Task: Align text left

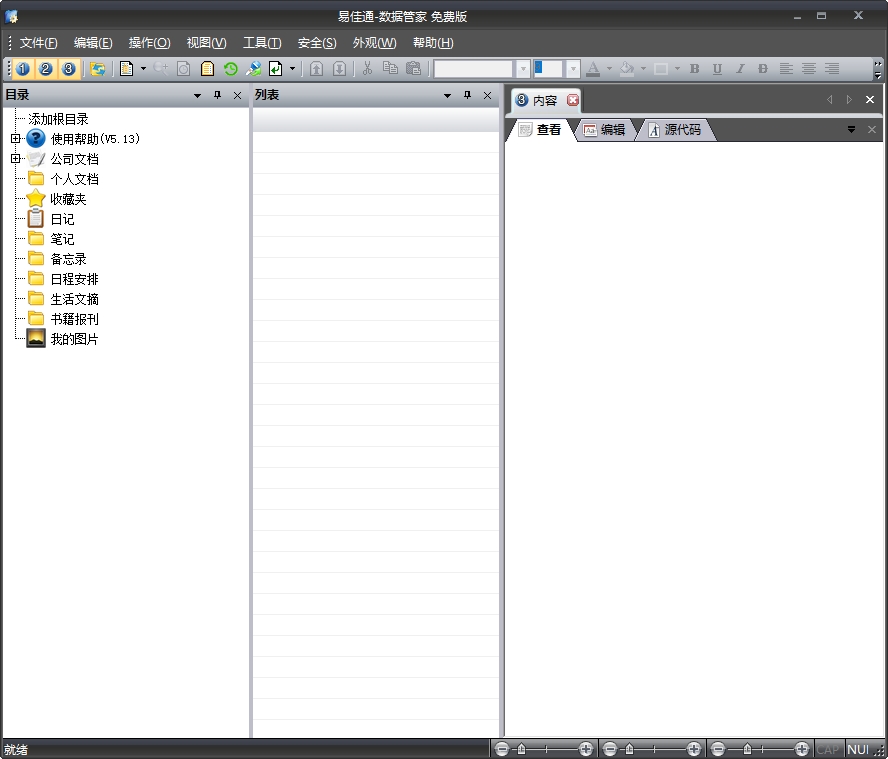Action: 786,69
